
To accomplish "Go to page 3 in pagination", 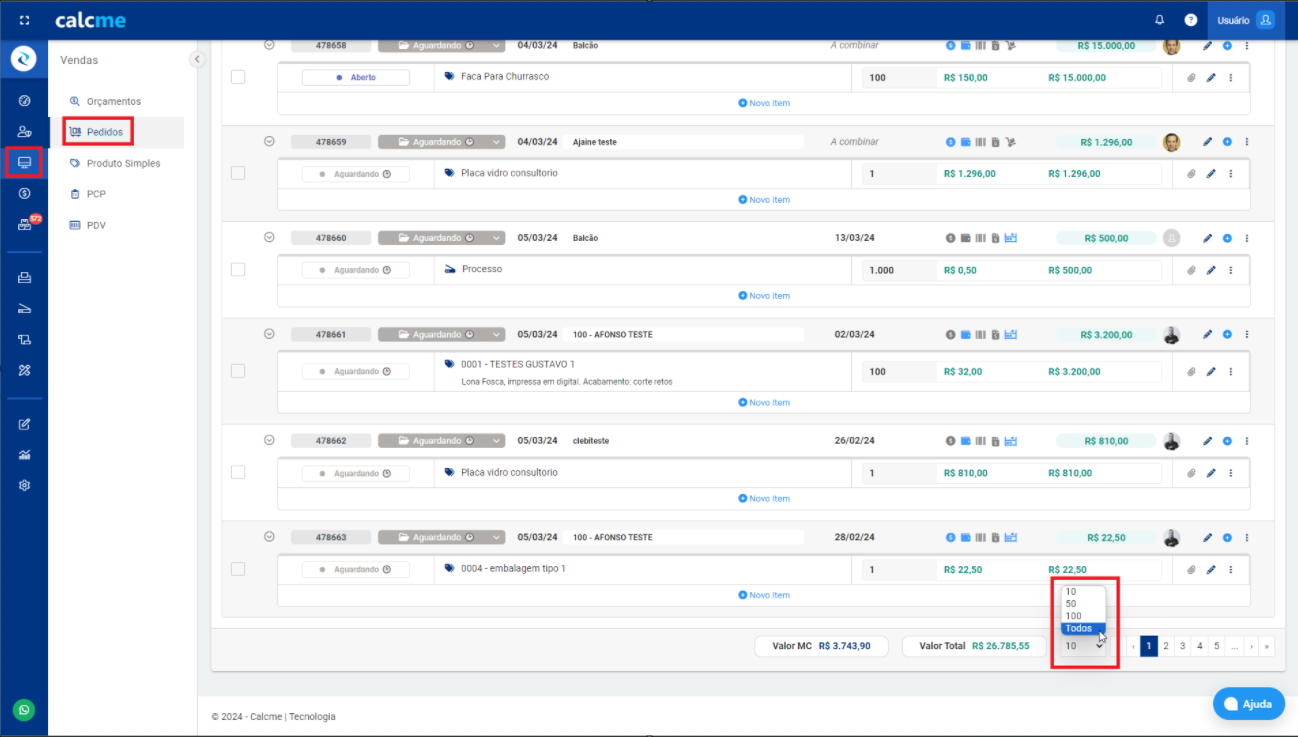I will pos(1183,646).
